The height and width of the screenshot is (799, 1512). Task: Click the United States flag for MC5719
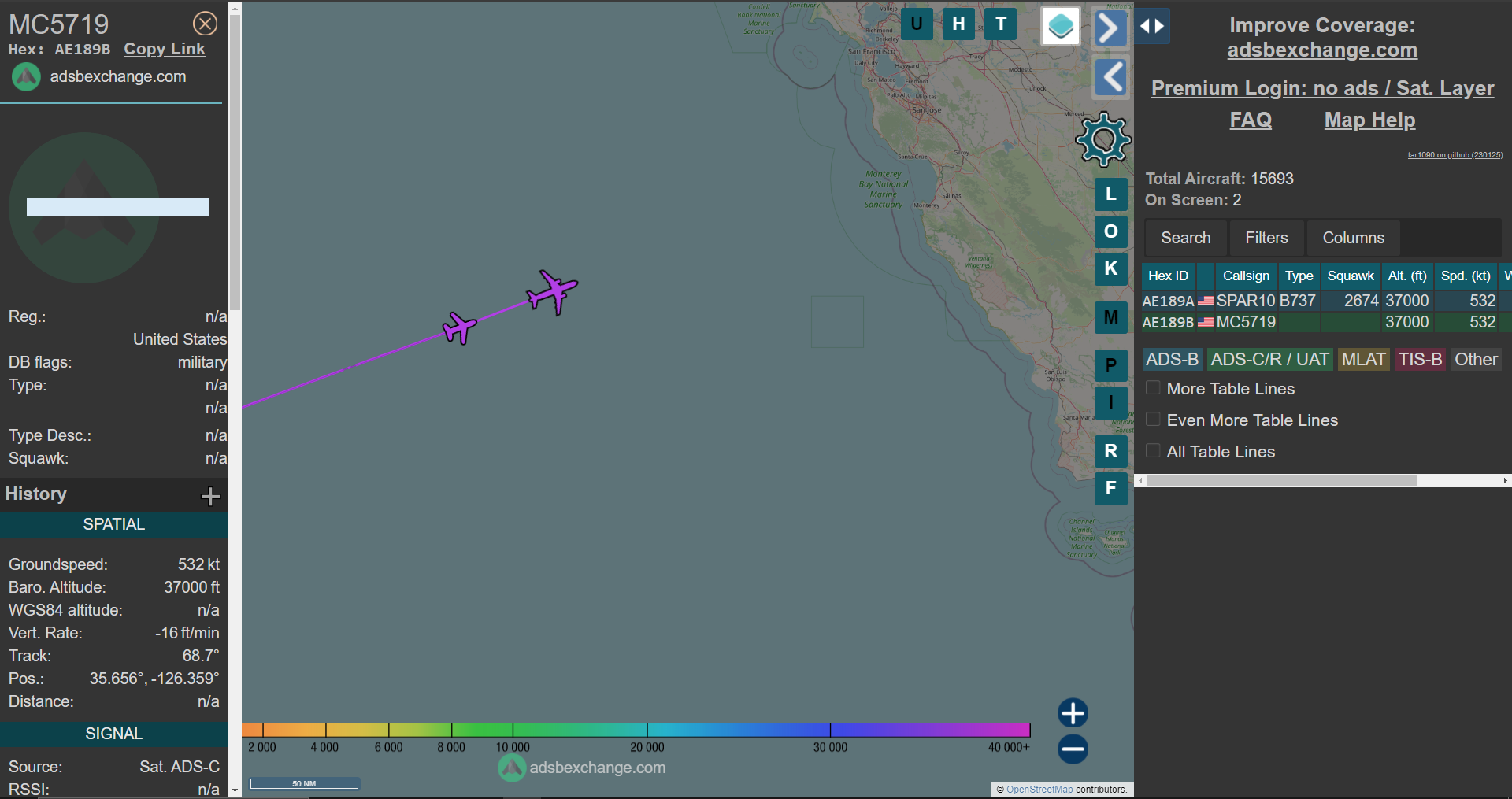[1206, 322]
